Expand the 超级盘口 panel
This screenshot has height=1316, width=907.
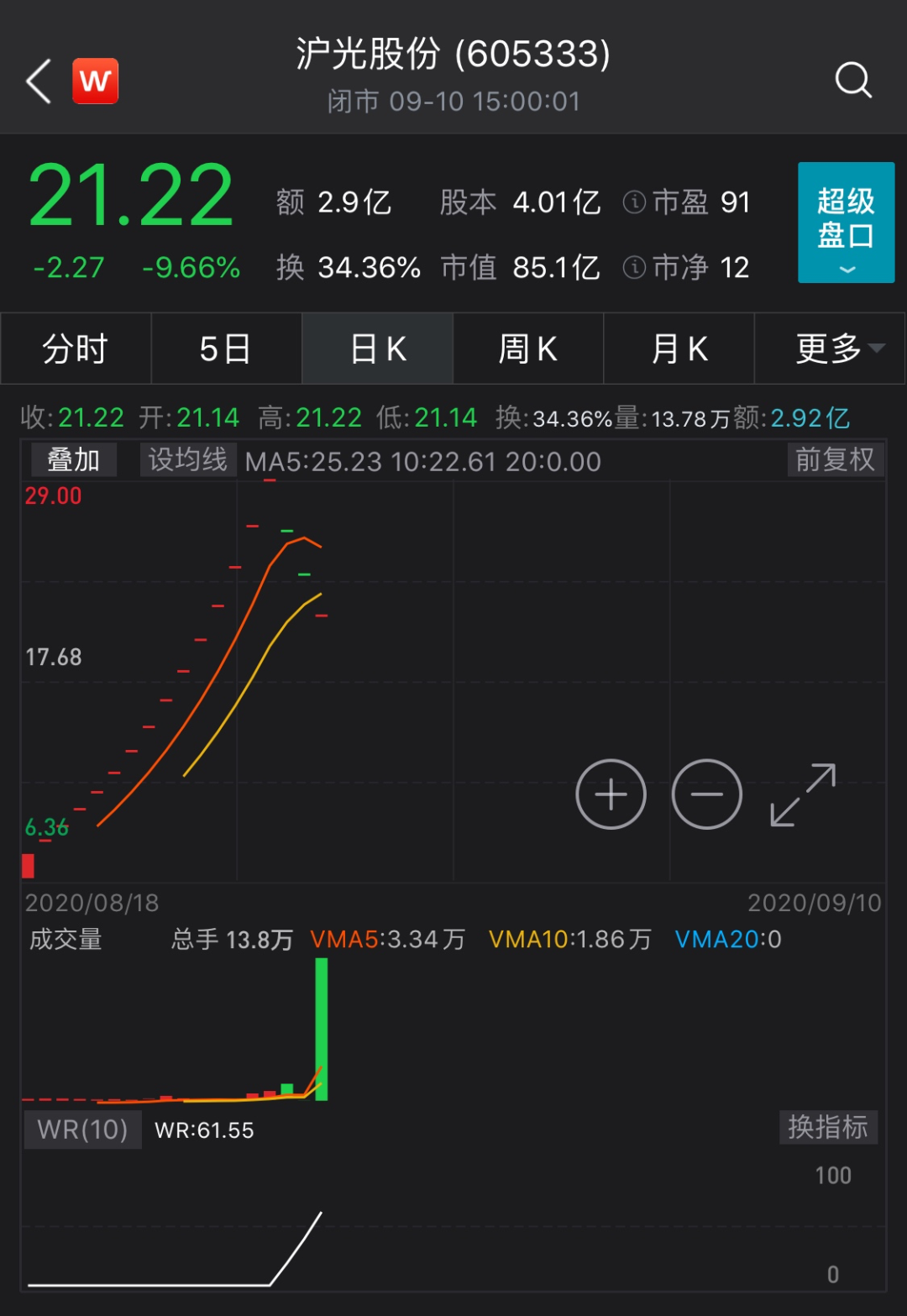846,223
